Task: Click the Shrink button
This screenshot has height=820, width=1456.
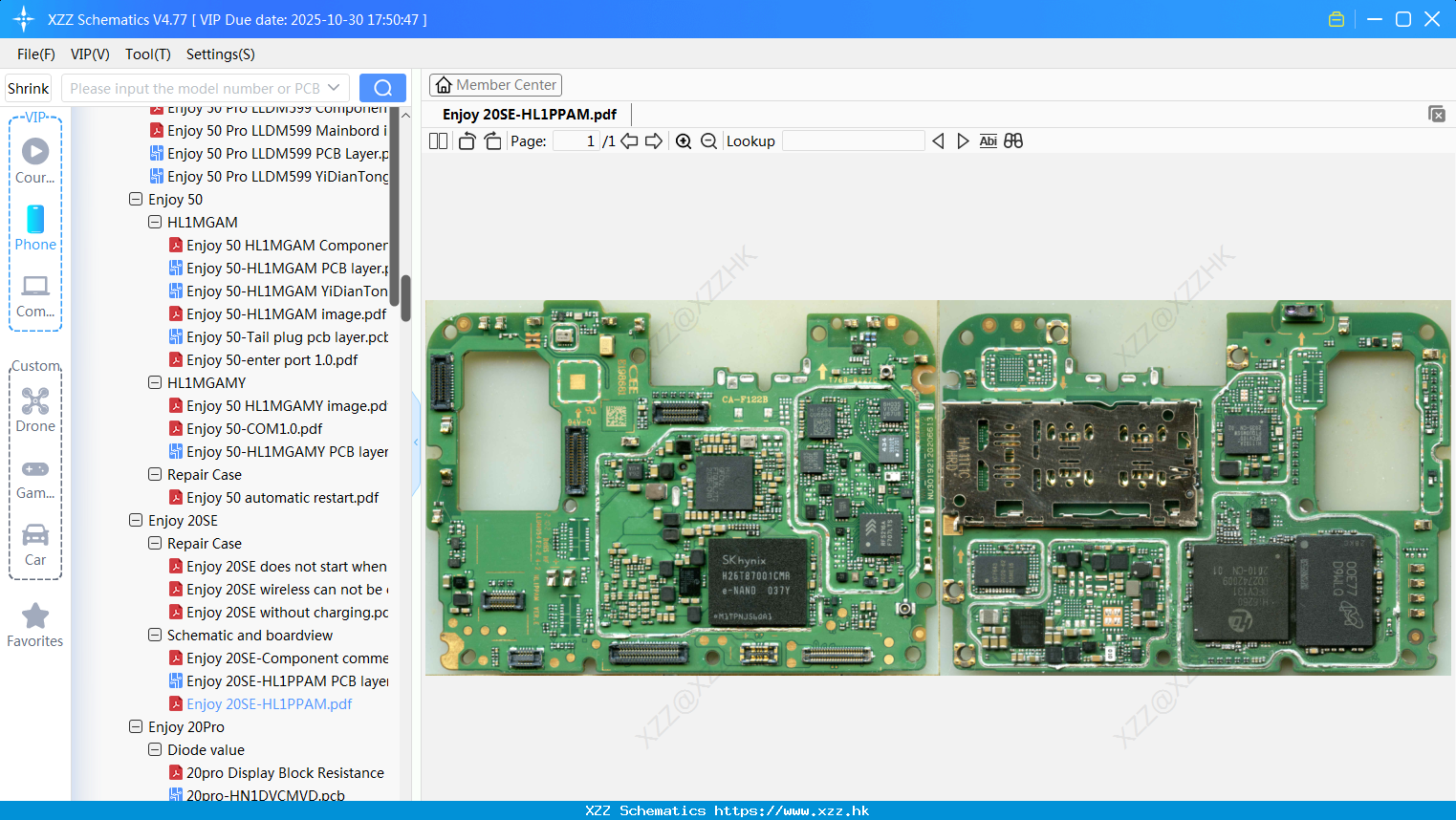Action: (29, 88)
